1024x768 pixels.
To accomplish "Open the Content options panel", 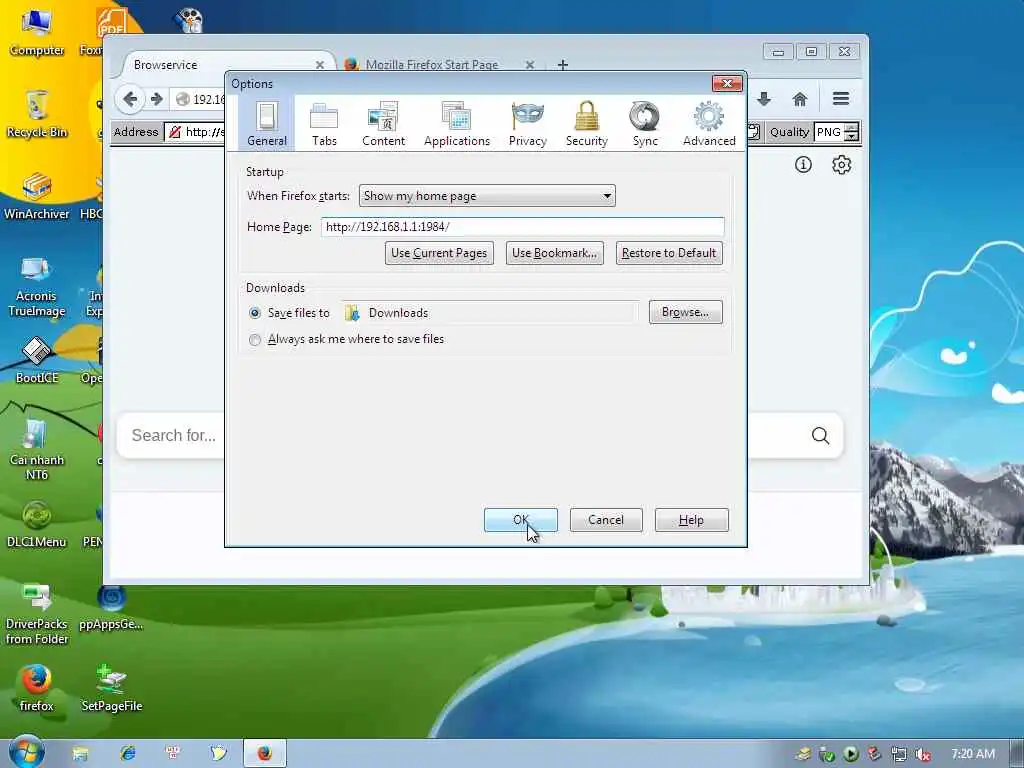I will pos(383,123).
